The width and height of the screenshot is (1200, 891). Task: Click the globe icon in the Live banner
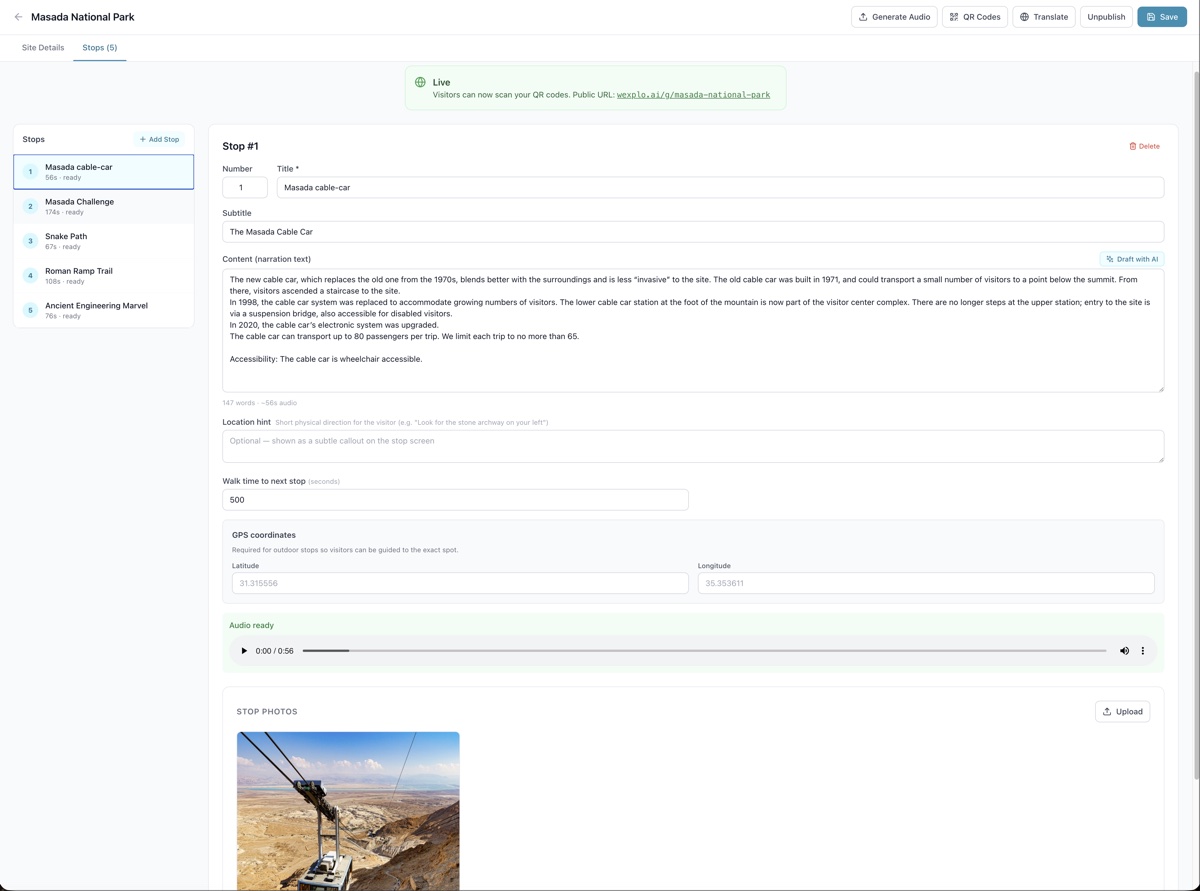[420, 82]
